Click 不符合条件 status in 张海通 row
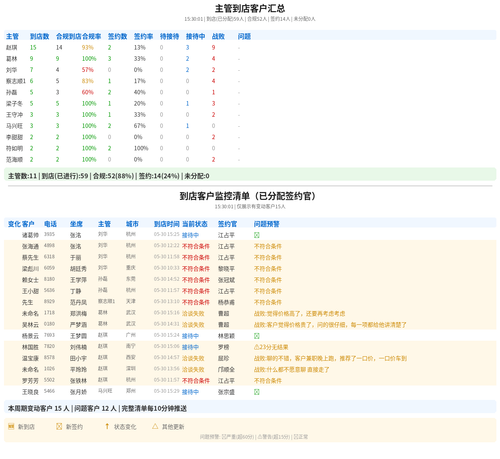The image size is (500, 459). (196, 246)
